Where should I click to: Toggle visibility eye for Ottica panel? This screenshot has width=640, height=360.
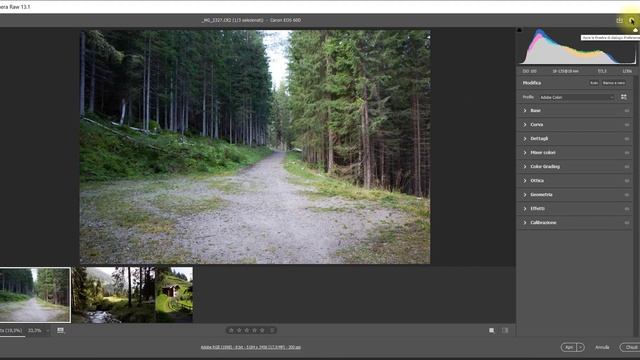[627, 181]
